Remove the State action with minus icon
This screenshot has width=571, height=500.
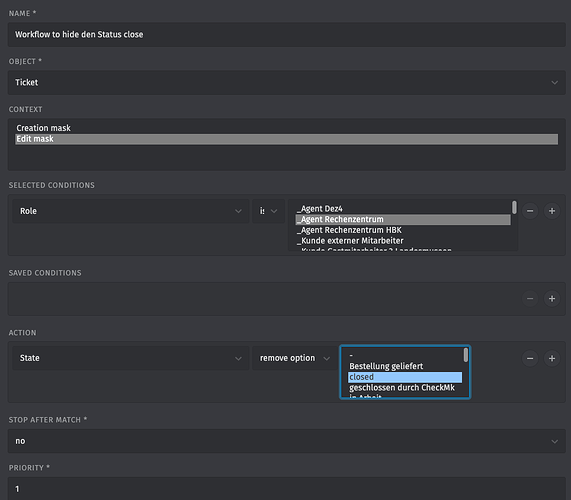click(x=530, y=358)
